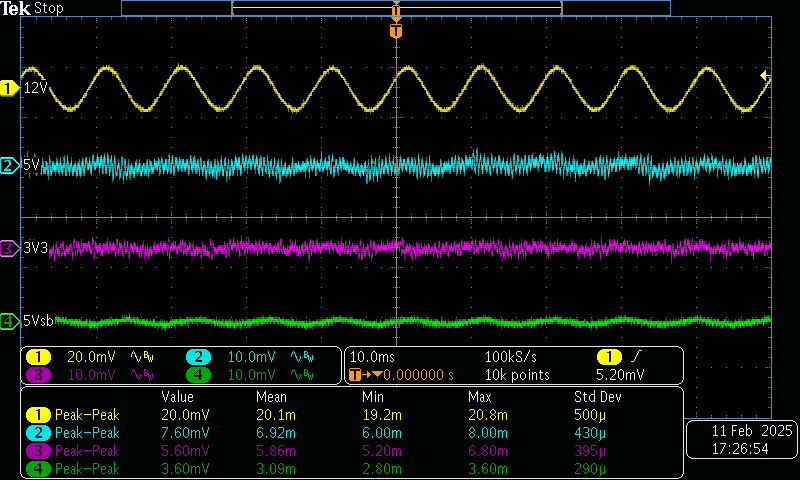Click channel 4 green ground marker
Viewport: 800px width, 480px height.
(x=9, y=321)
